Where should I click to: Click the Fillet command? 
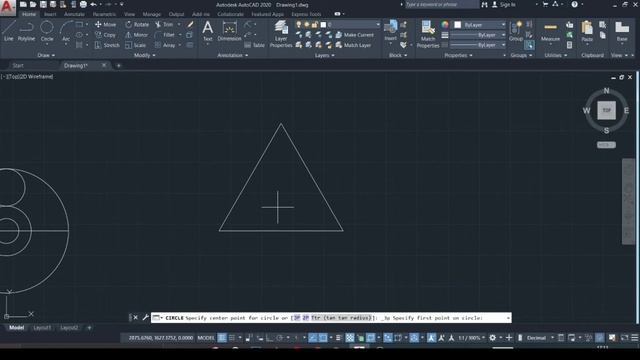165,35
